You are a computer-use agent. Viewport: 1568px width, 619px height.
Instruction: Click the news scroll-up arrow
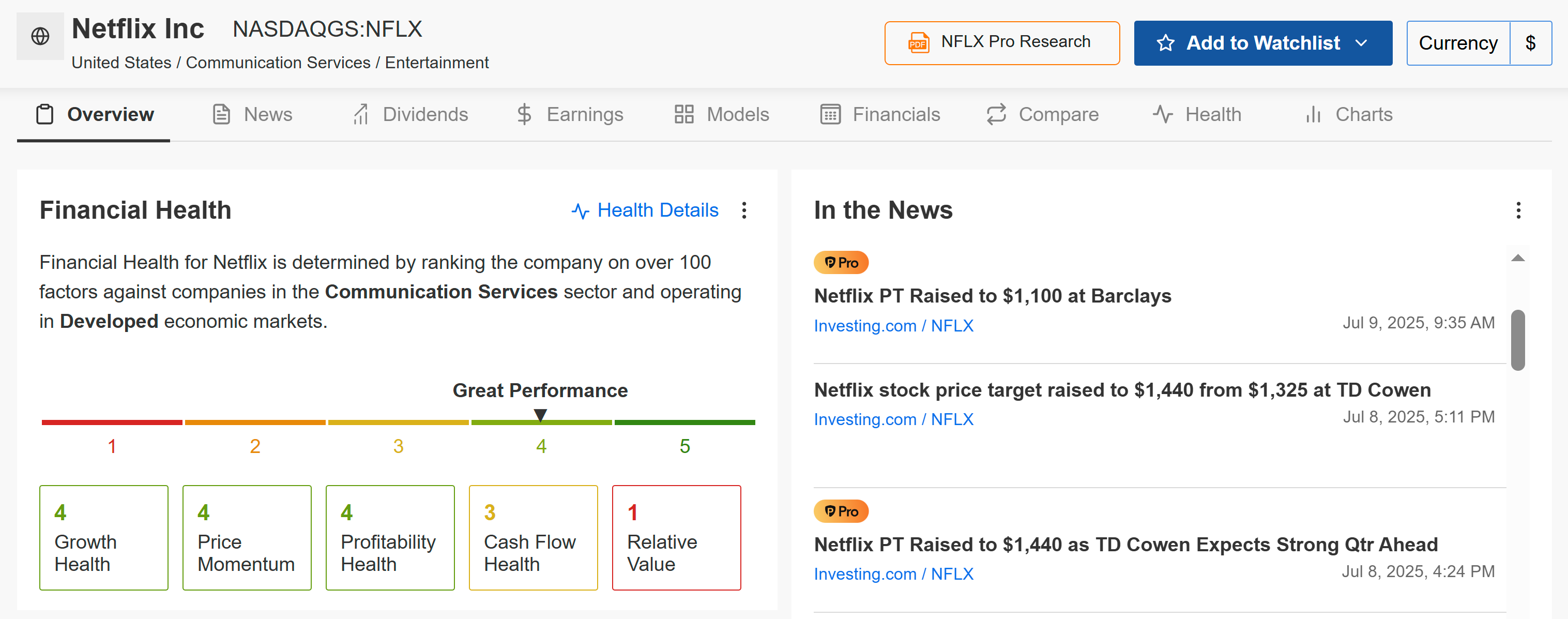pos(1517,258)
